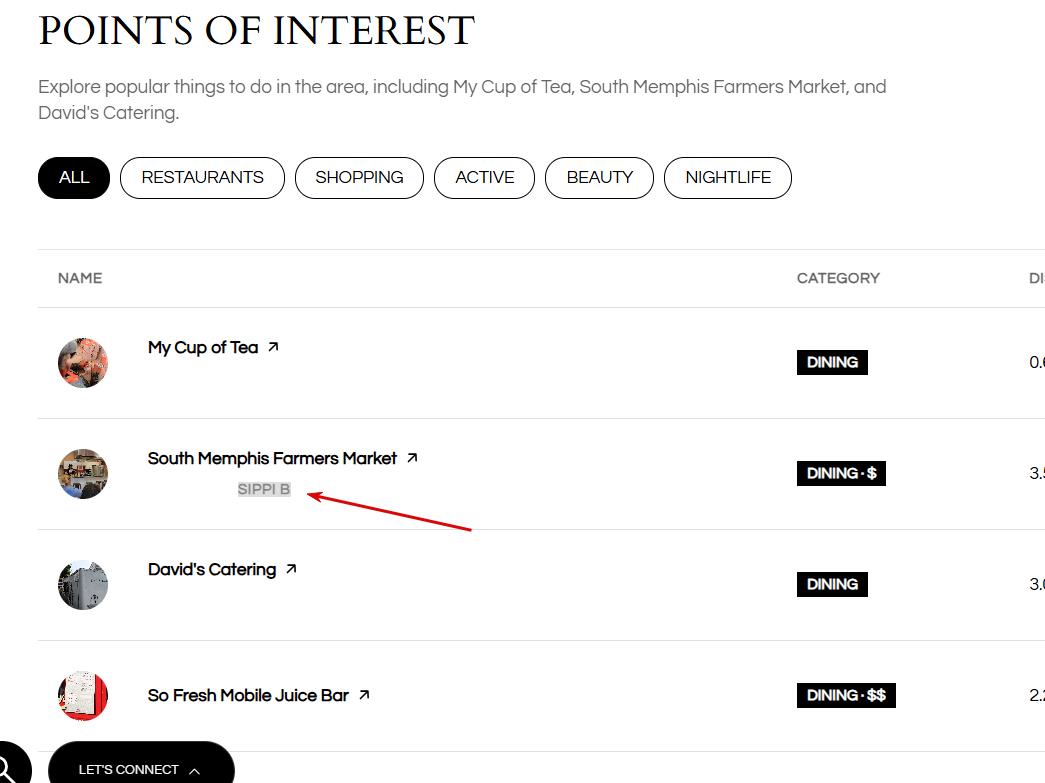The image size is (1045, 783).
Task: Switch to the ACTIVE filter
Action: pos(485,178)
